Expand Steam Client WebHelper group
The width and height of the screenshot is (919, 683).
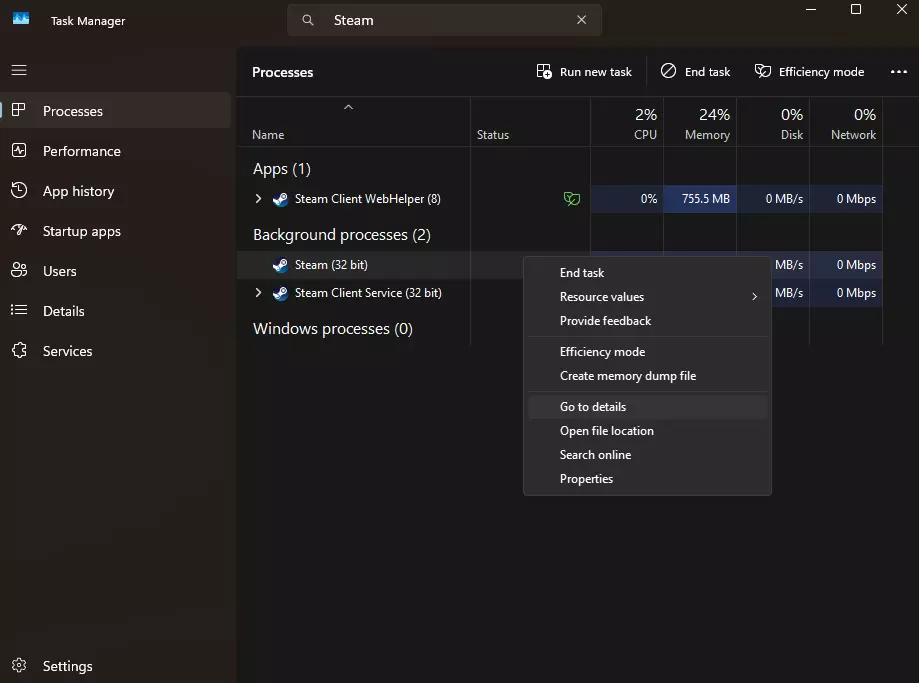tap(258, 199)
